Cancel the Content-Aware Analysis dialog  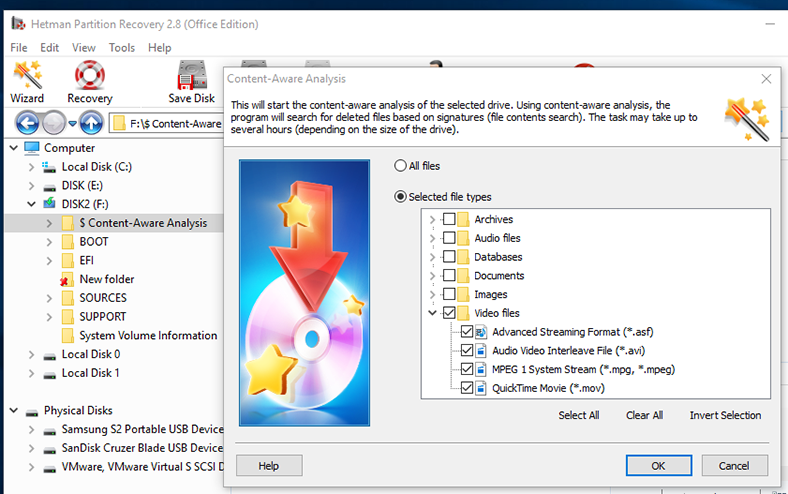[734, 465]
